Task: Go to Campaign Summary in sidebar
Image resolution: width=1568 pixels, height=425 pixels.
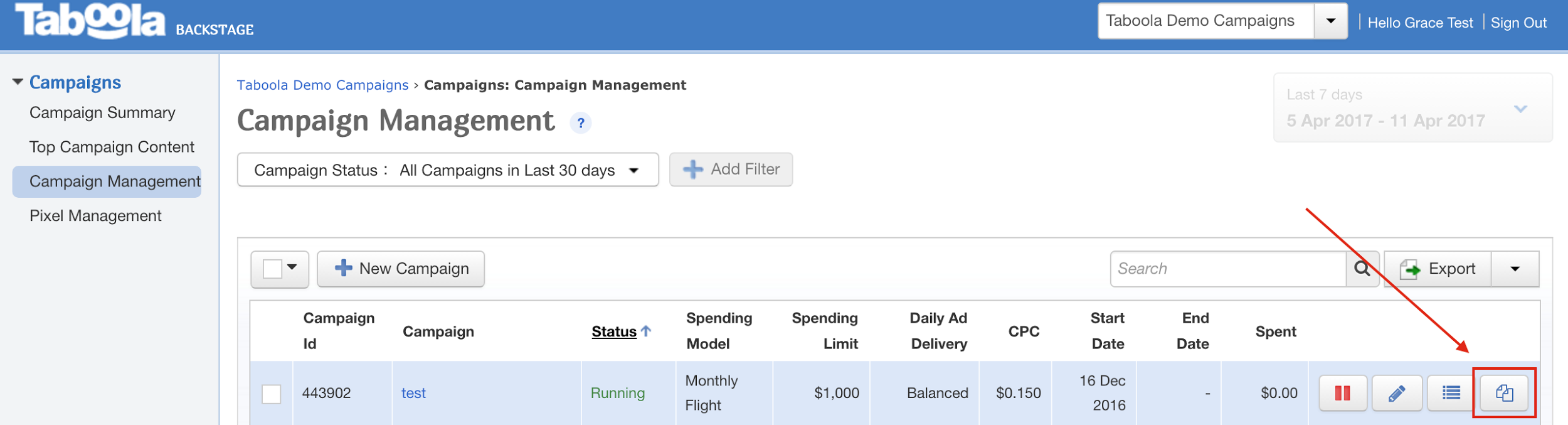Action: [x=102, y=113]
